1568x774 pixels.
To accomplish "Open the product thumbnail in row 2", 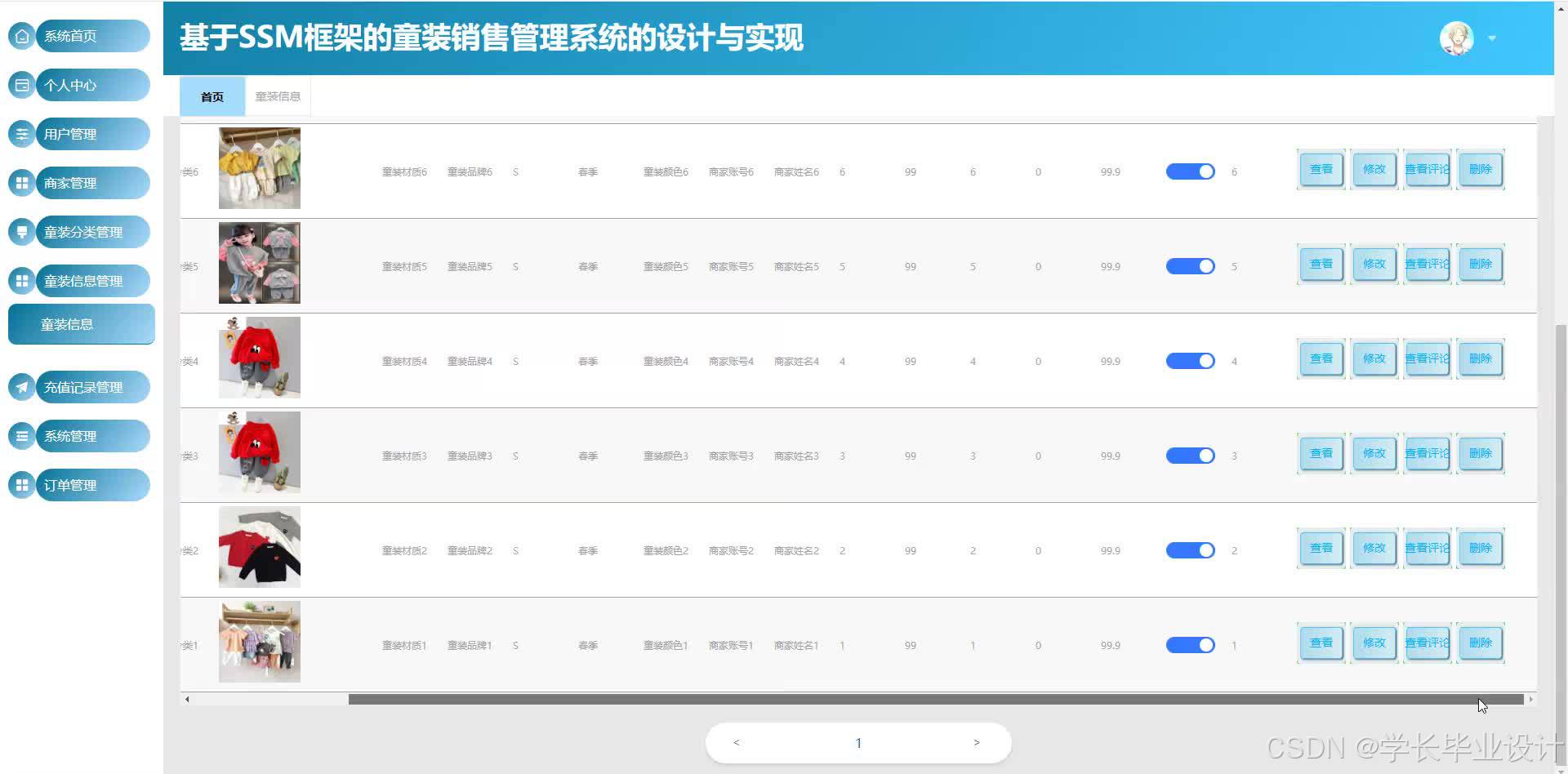I will 260,547.
